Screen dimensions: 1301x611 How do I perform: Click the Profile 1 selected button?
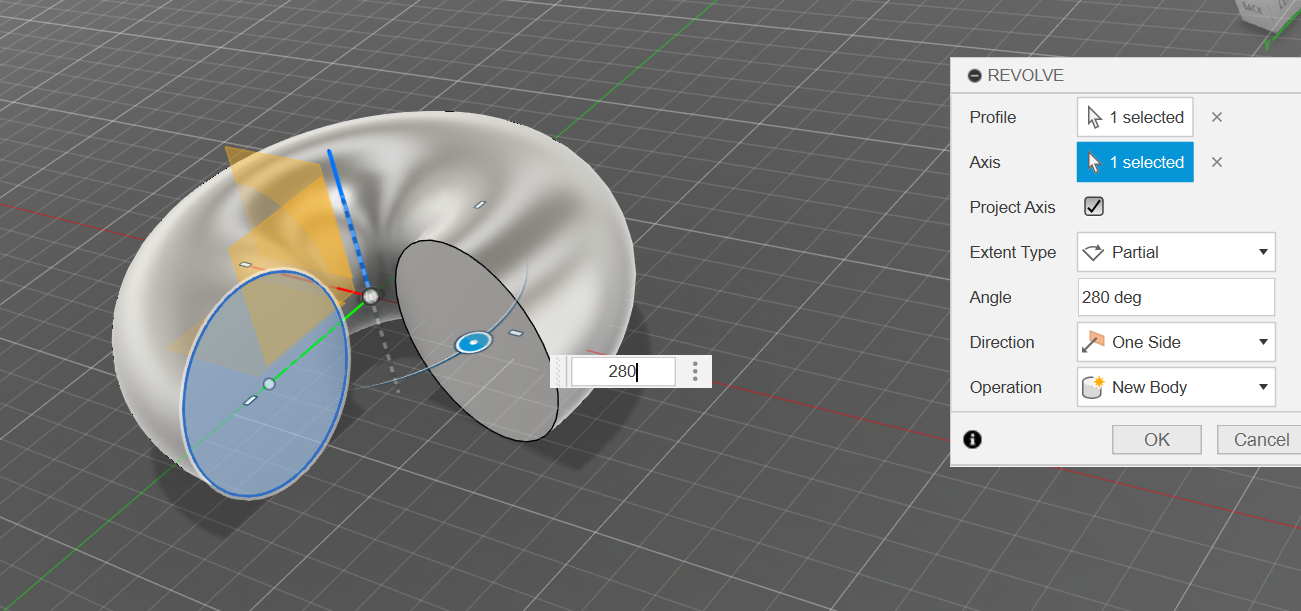[1135, 117]
